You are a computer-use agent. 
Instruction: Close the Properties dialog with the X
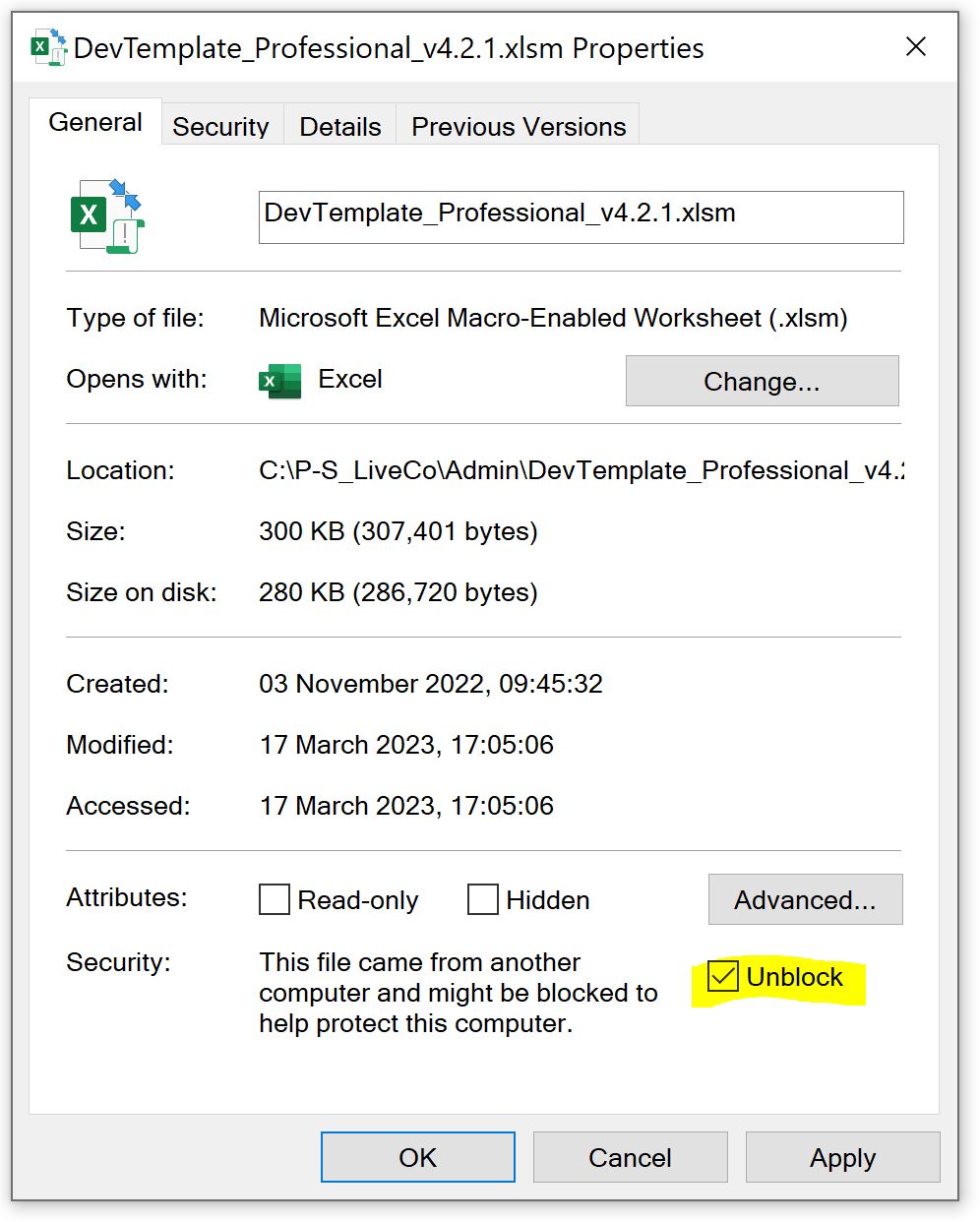tap(915, 47)
